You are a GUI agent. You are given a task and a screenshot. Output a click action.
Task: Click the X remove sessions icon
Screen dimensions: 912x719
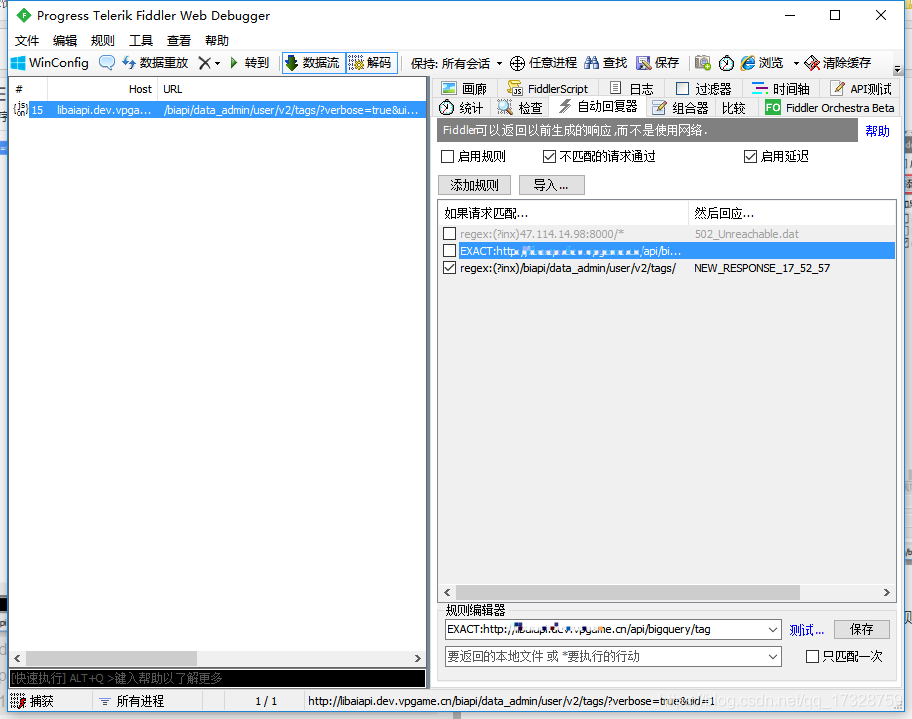tap(204, 63)
